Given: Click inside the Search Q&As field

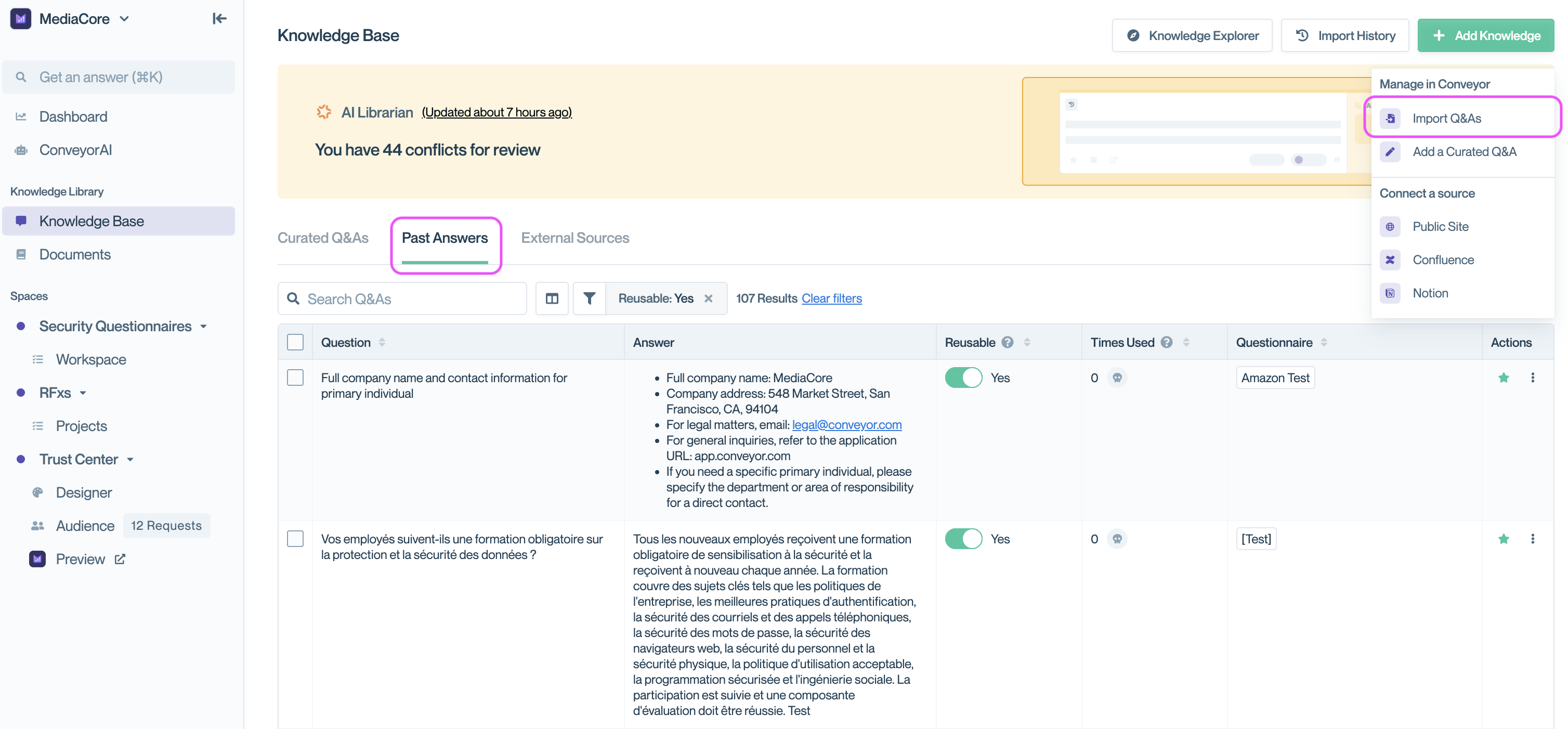Looking at the screenshot, I should tap(402, 298).
